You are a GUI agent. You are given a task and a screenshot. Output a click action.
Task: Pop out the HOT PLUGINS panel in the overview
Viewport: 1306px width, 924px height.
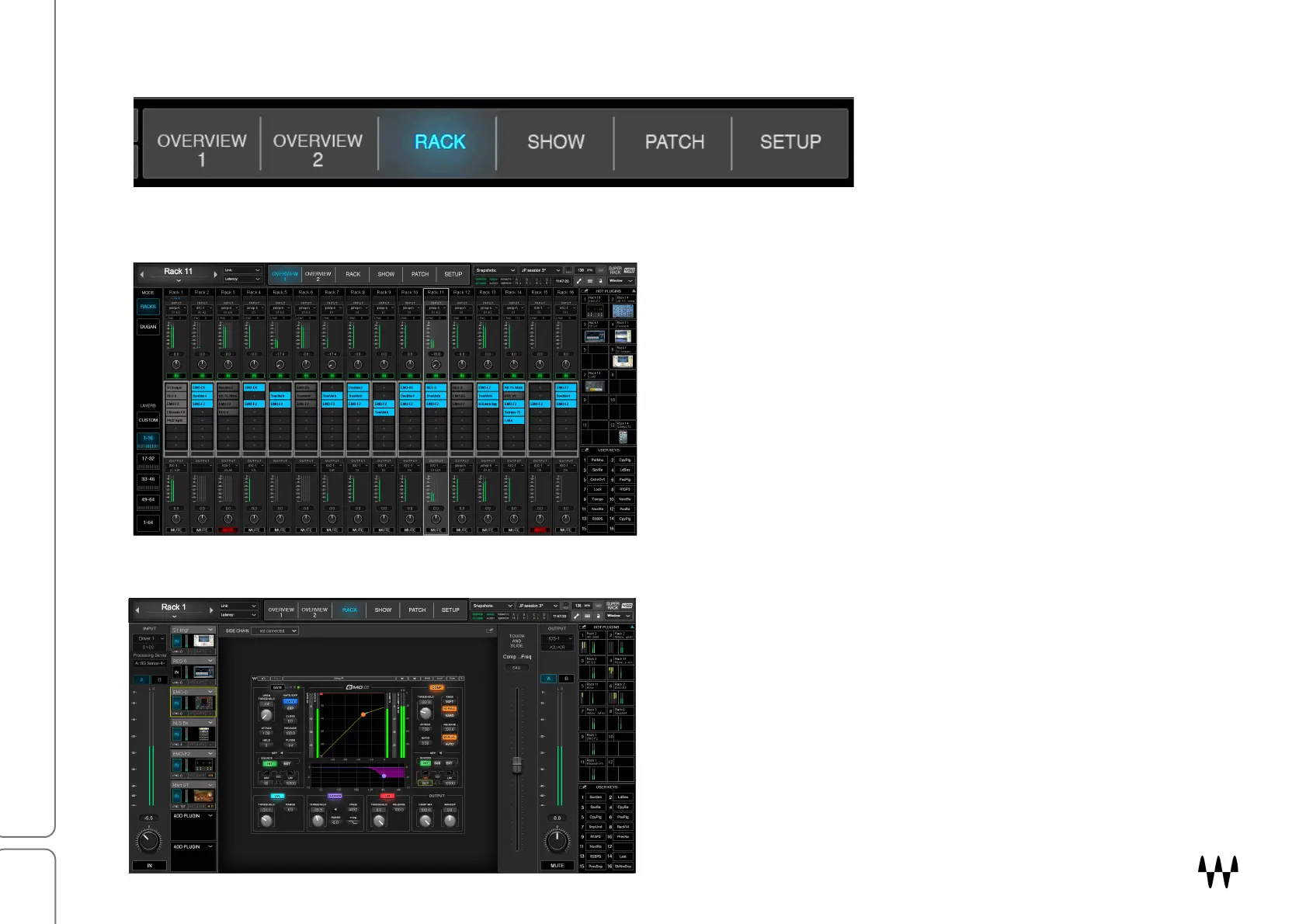585,291
